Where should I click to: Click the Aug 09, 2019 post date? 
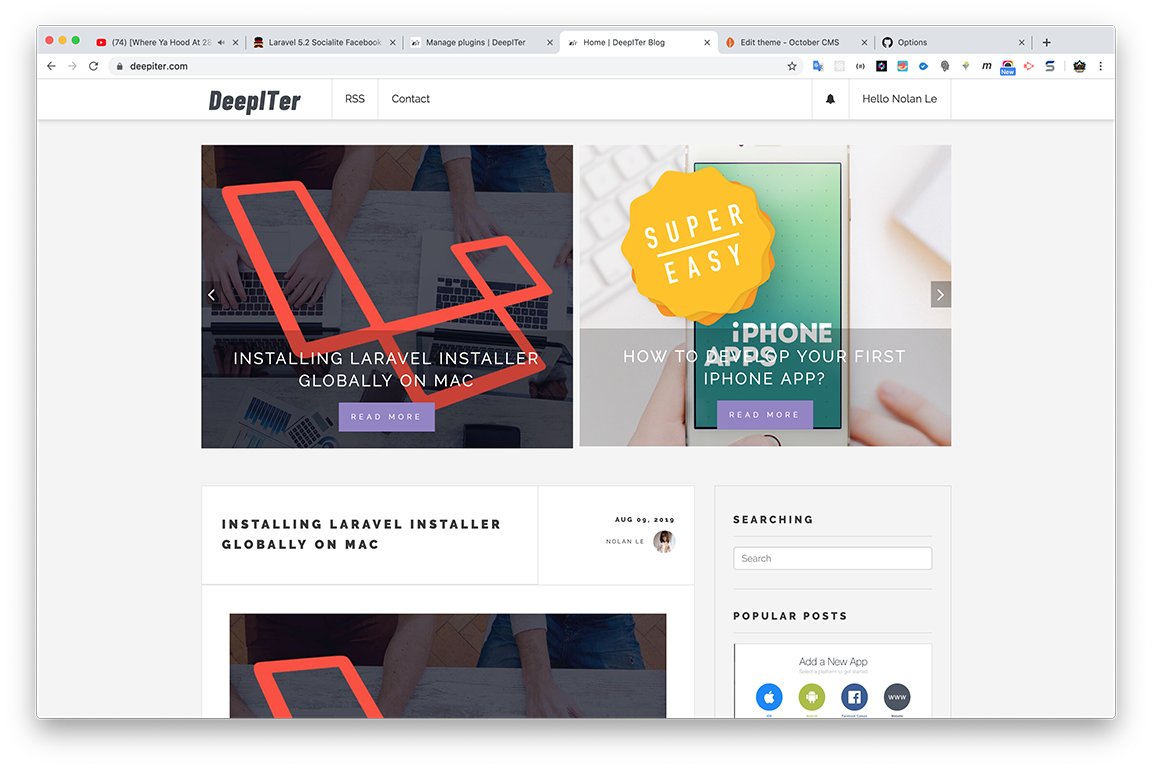644,520
